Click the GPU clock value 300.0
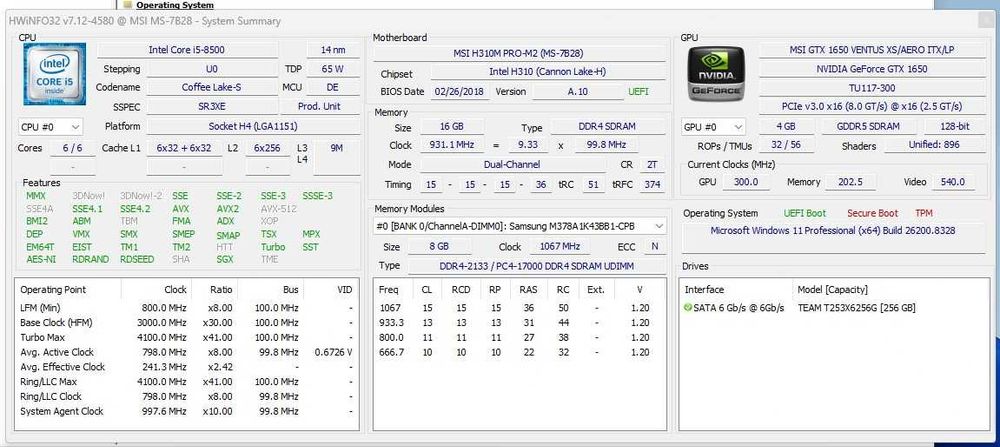Screen dimensions: 1000x447 [746, 182]
